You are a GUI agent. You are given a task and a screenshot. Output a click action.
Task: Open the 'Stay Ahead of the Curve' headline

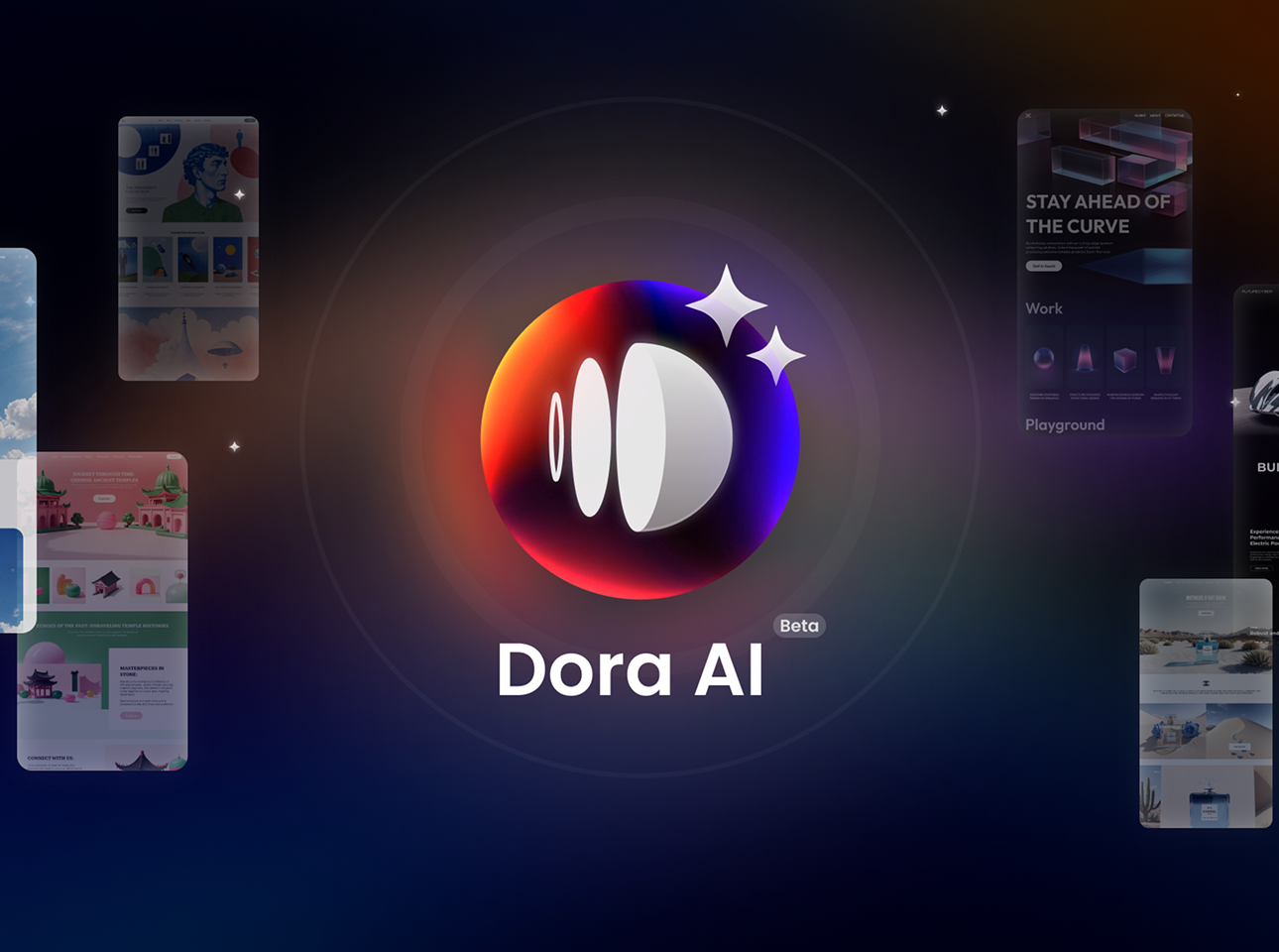tap(1098, 214)
